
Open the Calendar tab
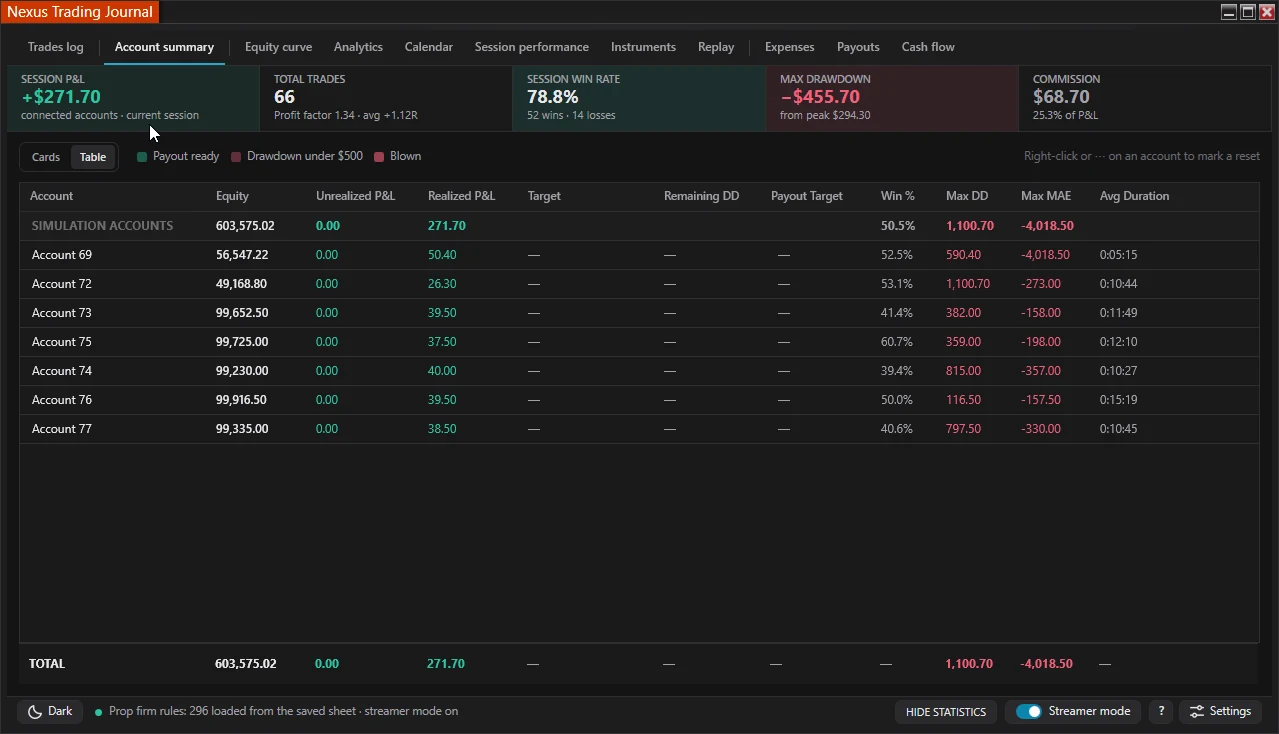429,47
